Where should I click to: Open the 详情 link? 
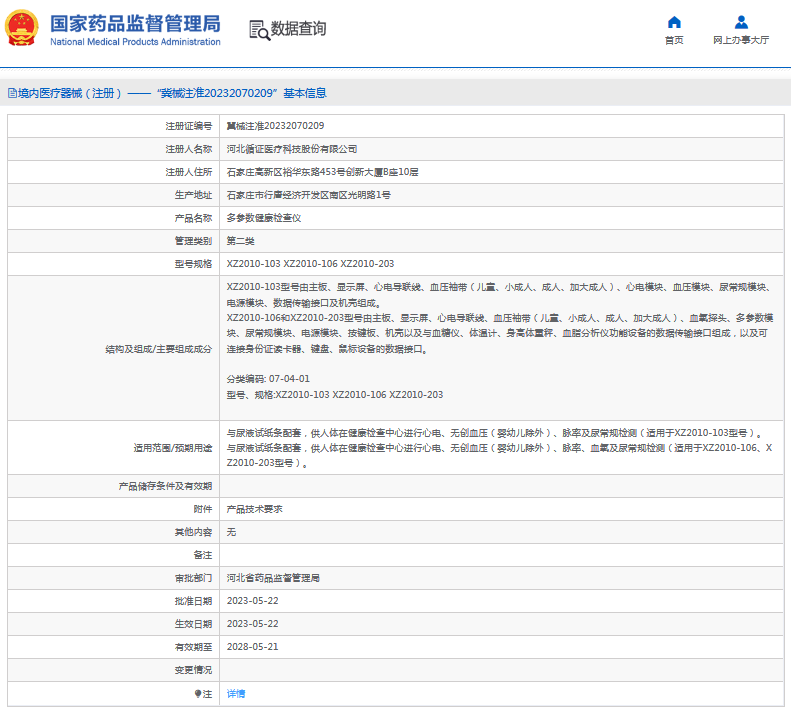(236, 694)
